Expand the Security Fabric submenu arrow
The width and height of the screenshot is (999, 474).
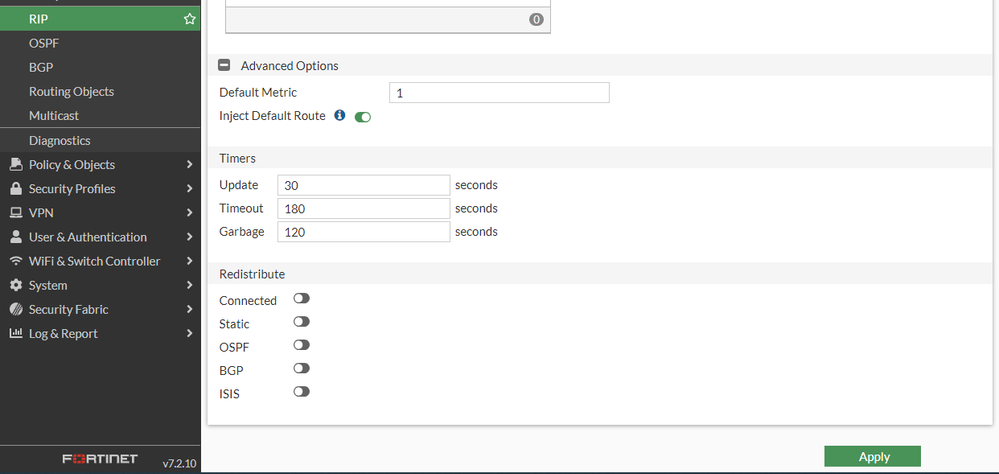(x=190, y=310)
